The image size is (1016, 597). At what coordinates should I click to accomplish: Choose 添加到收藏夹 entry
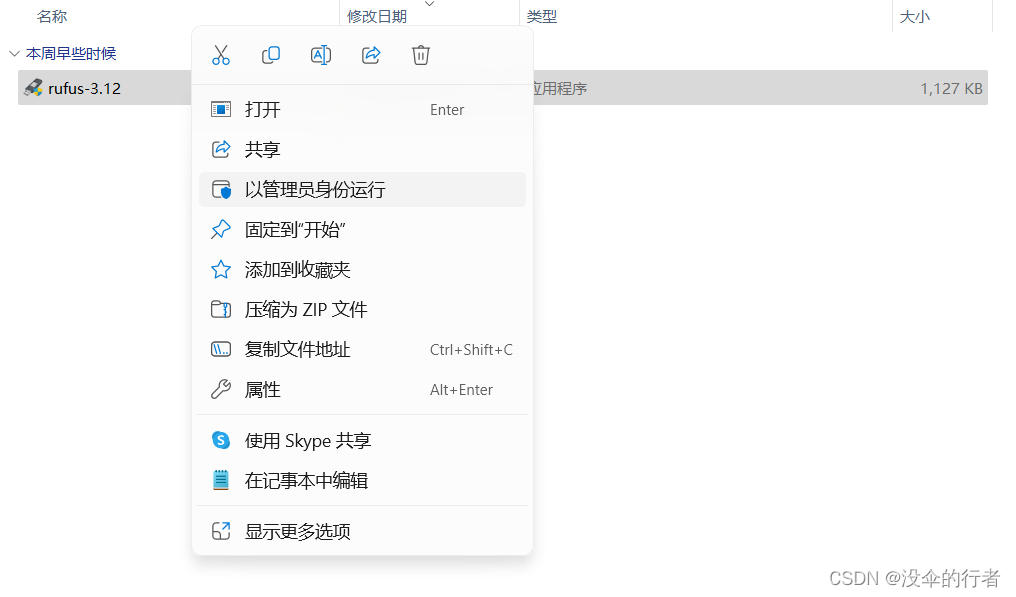click(x=362, y=270)
